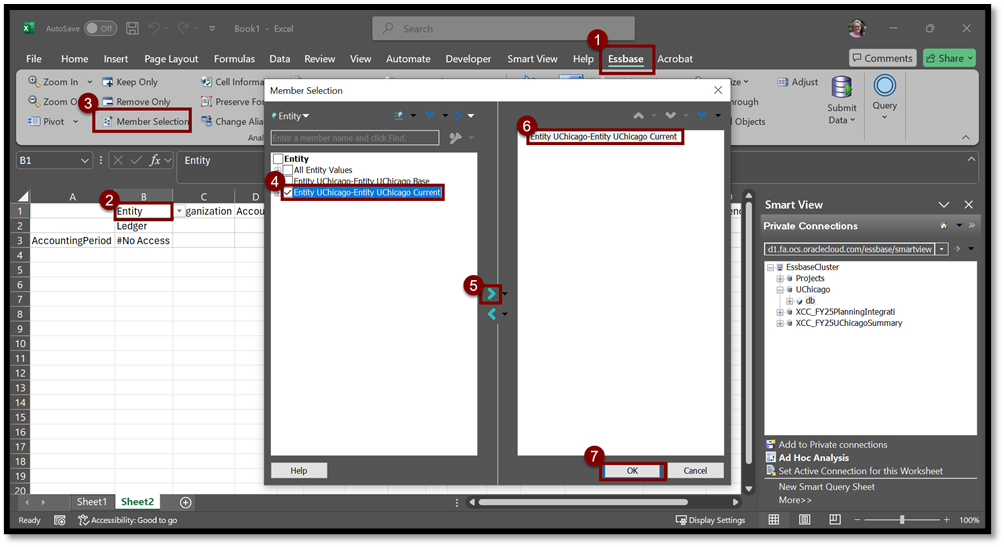Click the blue filter icon in the members pane
Viewport: 1004px width, 547px height.
tap(430, 115)
